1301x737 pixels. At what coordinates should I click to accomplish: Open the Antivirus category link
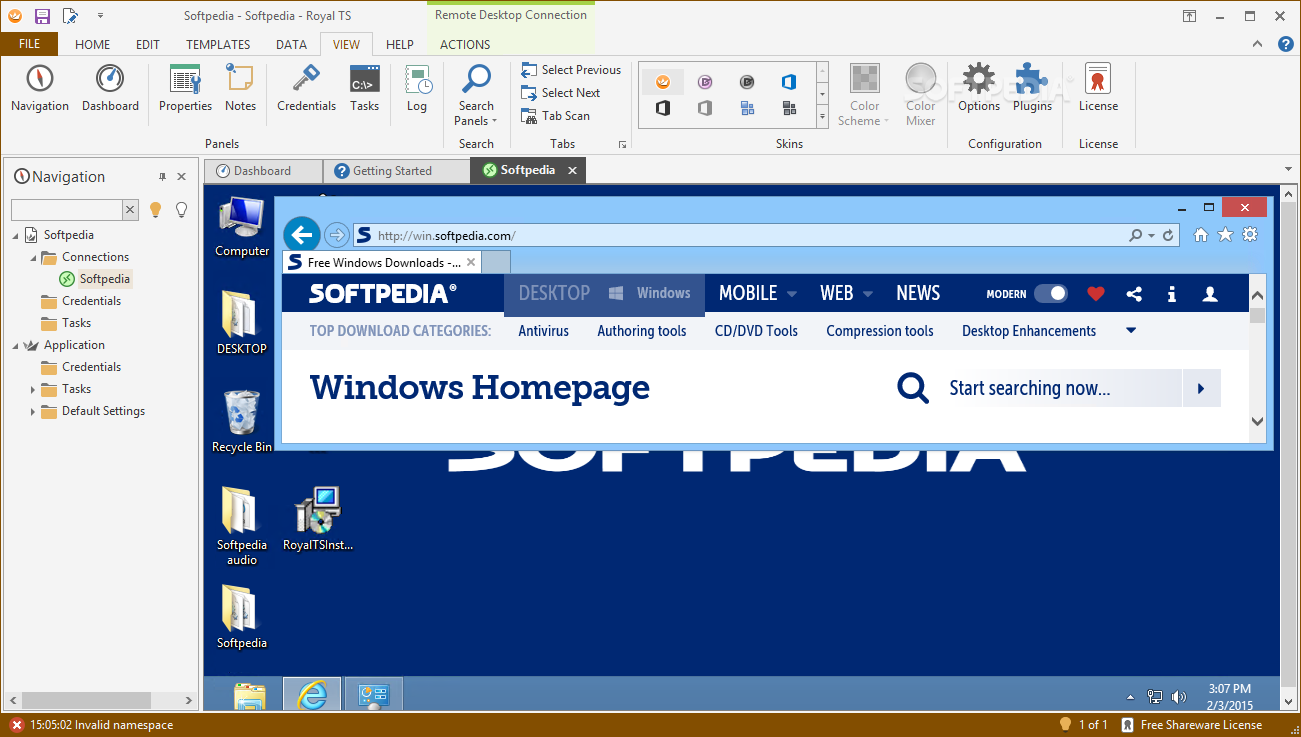pyautogui.click(x=543, y=331)
